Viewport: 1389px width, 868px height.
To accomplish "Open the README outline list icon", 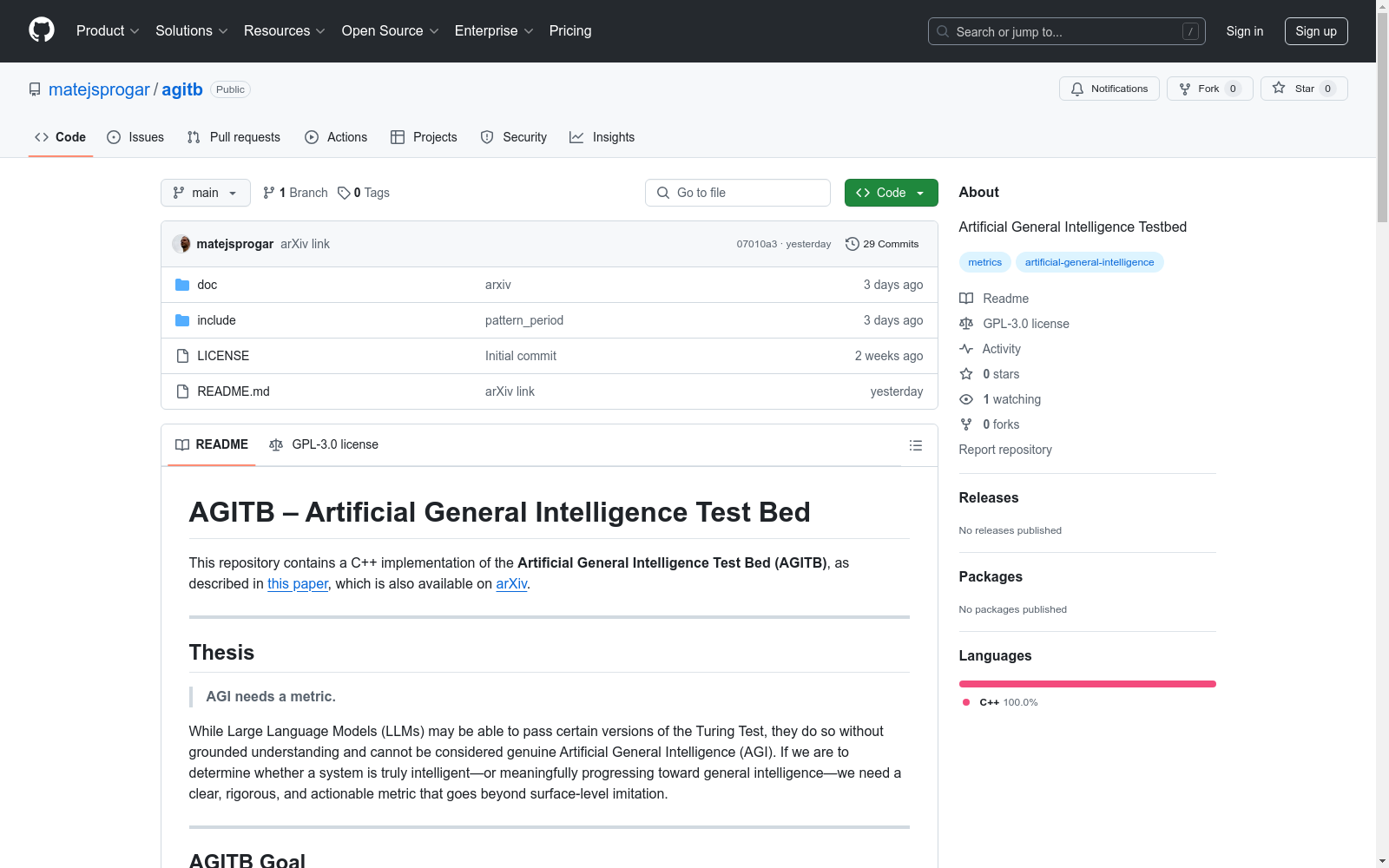I will [x=916, y=445].
